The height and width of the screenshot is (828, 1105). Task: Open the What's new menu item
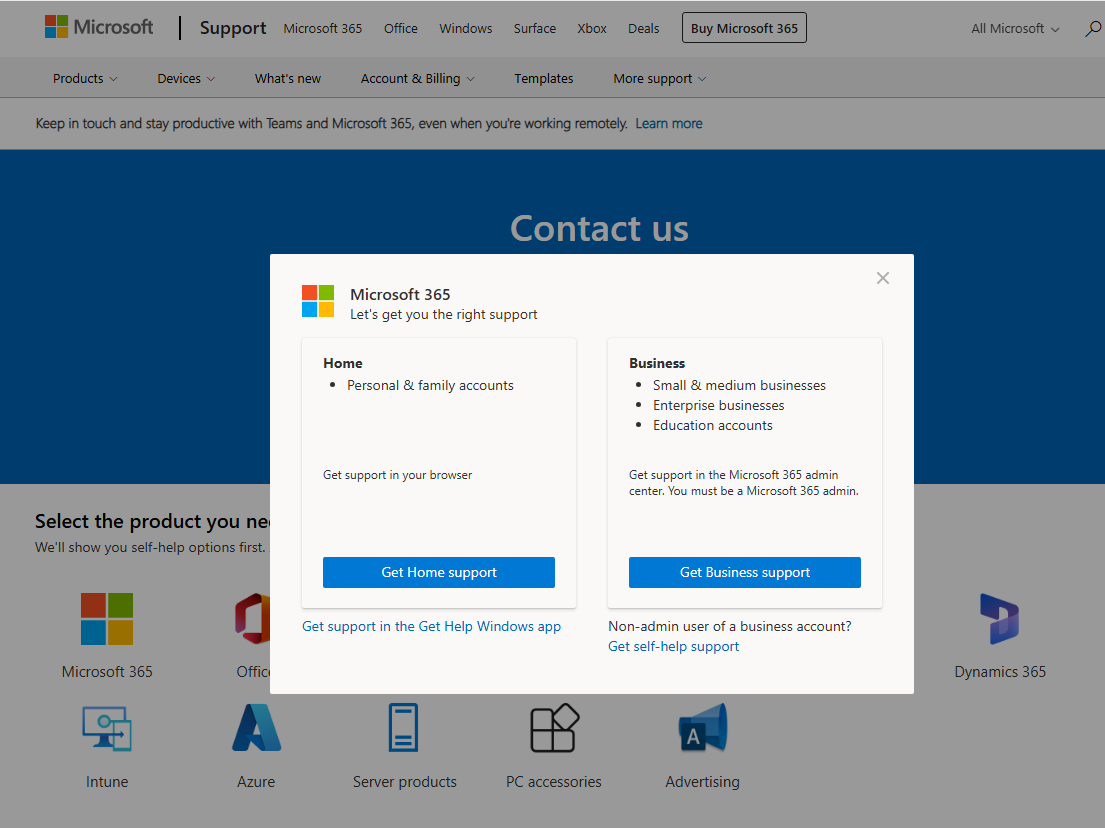pos(288,78)
